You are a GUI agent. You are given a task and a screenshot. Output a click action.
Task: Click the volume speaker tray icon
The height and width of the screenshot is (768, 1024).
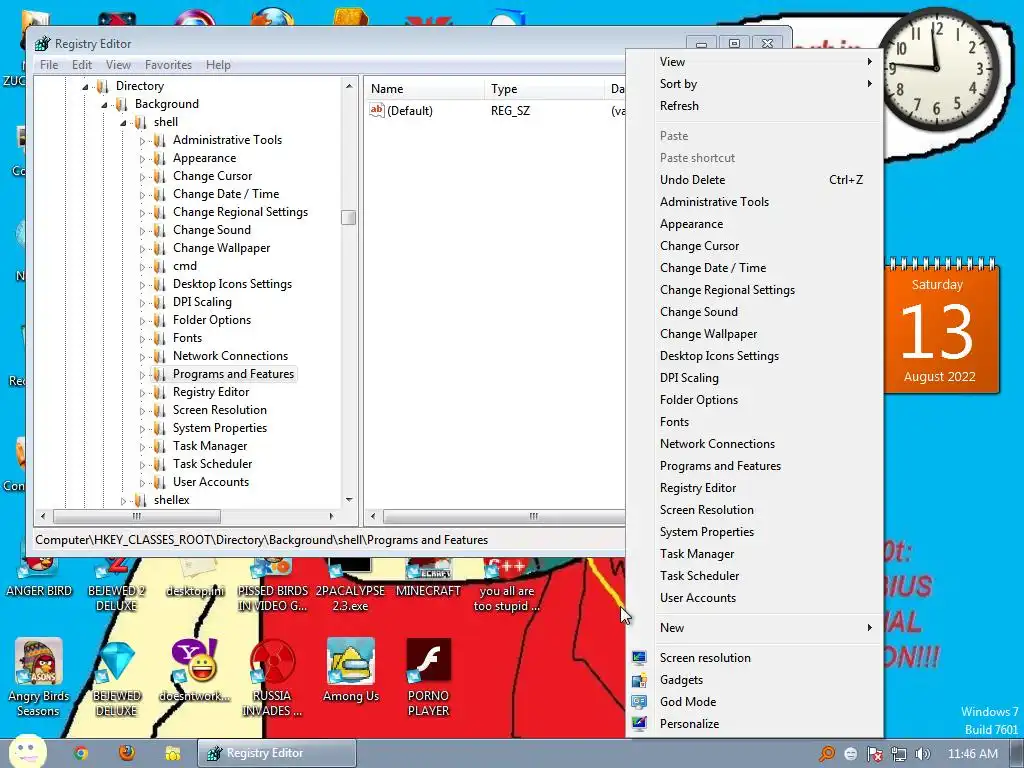[922, 754]
